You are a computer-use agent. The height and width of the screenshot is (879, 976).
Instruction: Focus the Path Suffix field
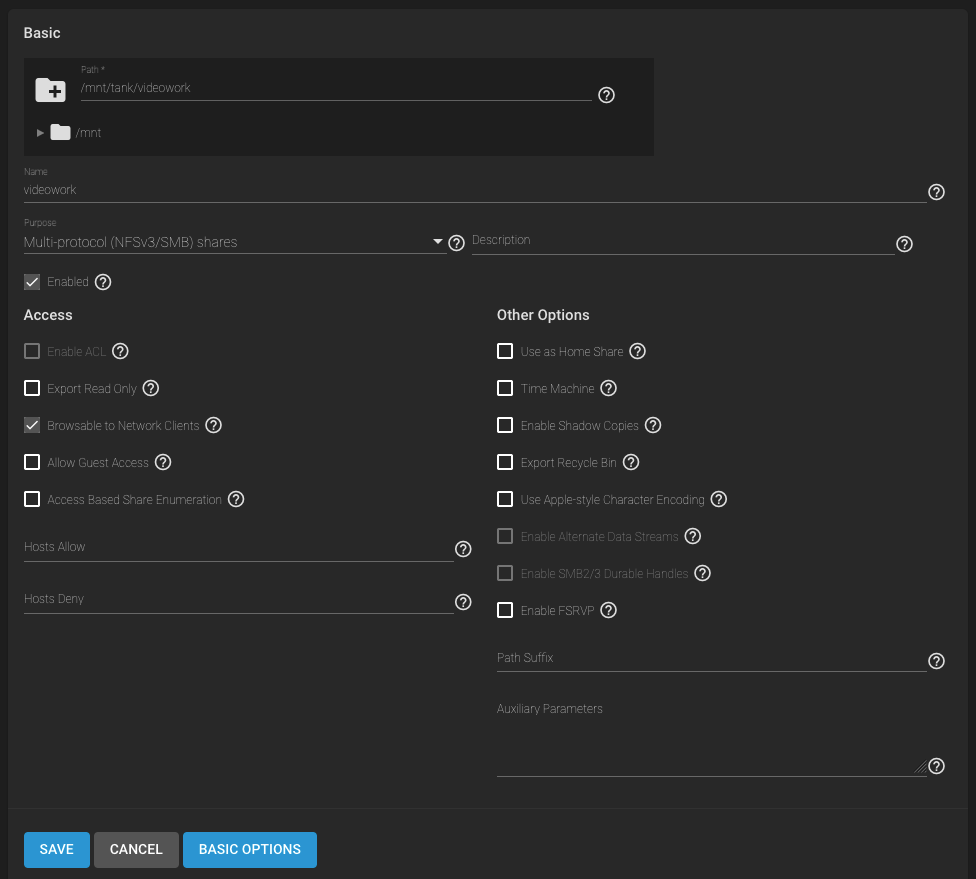711,659
